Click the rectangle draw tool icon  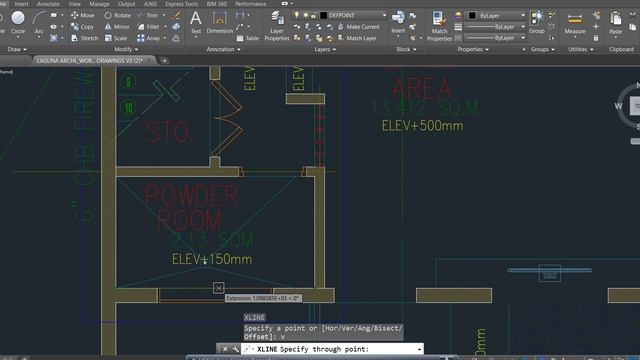click(54, 16)
